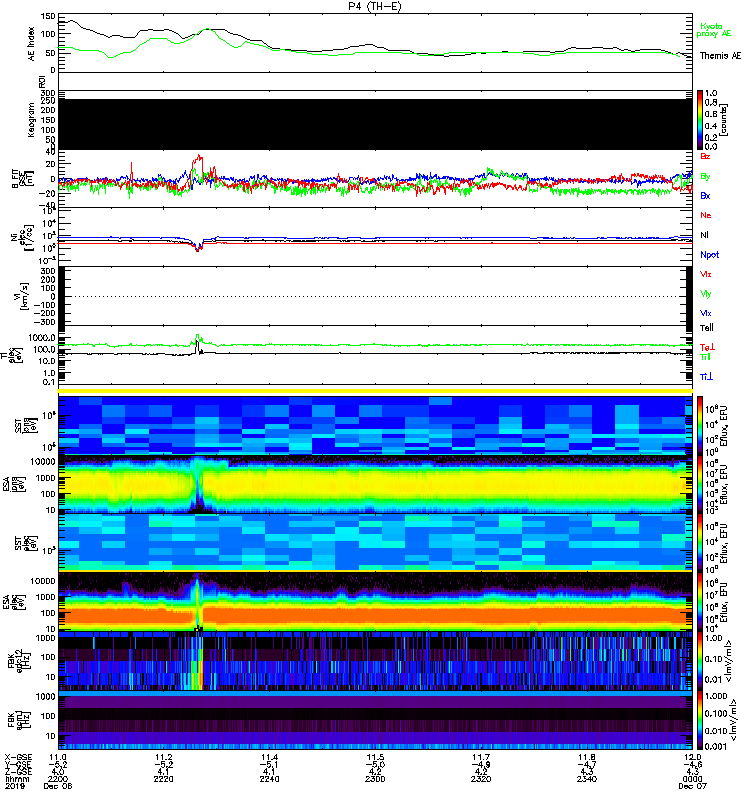Click the 0000 time tick label
Viewport: 750px width, 800px height.
[x=692, y=779]
